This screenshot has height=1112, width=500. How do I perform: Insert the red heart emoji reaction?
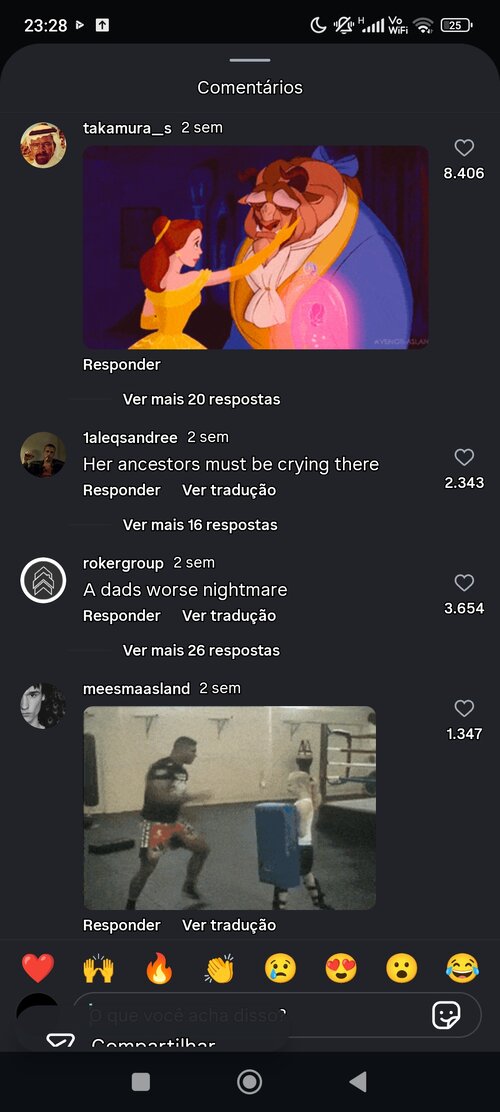[x=38, y=968]
